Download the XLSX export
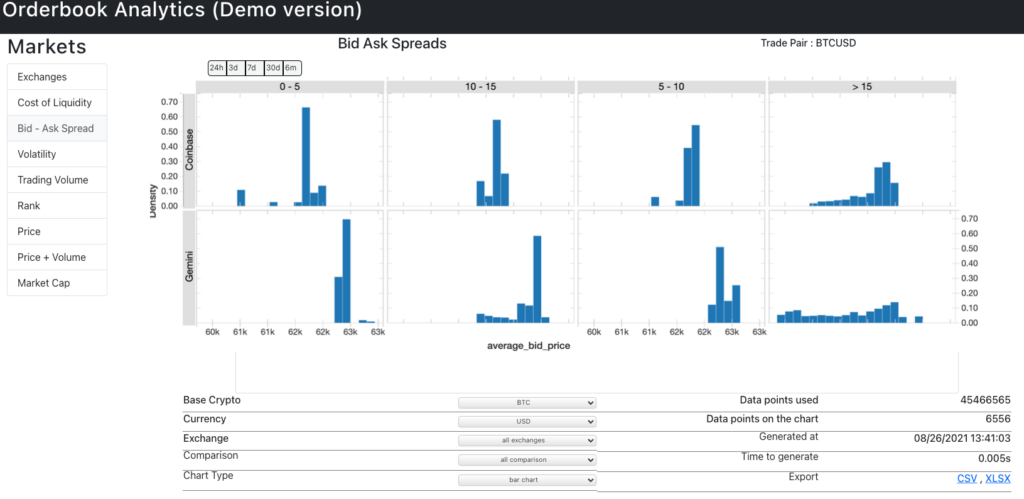 [997, 479]
